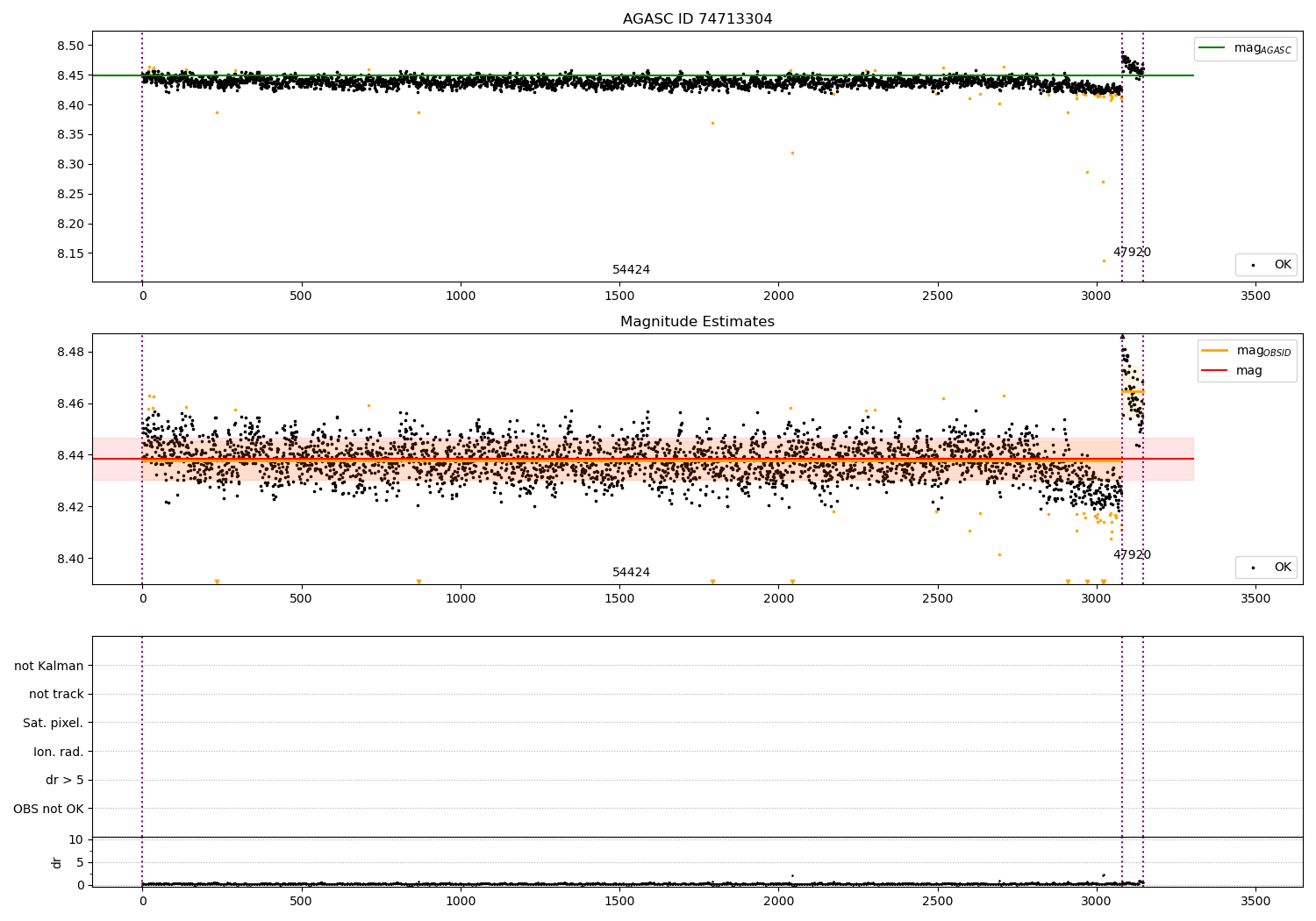Click the "not Kalman" axis label
Viewport: 1316px width, 921px height.
[x=49, y=666]
